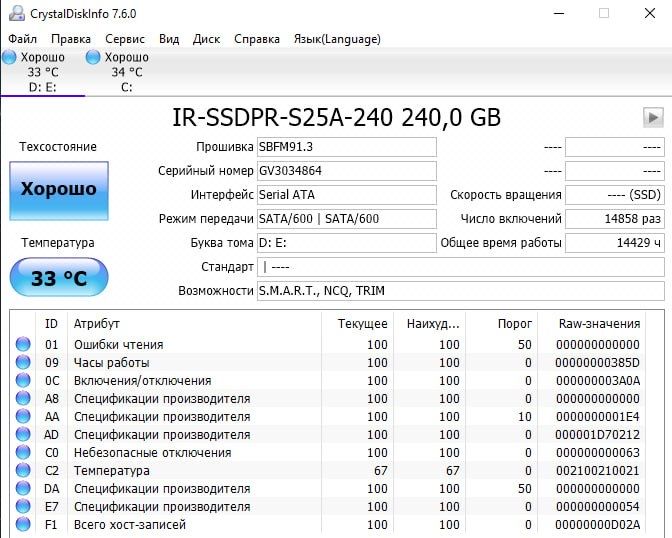Select the Часы работы attribute row
Image resolution: width=672 pixels, height=538 pixels.
[328, 362]
